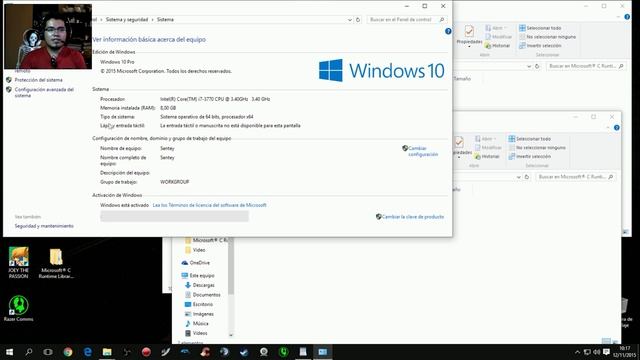Choose 'Invertir selección' in back Explorer window
Image resolution: width=640 pixels, height=360 pixels.
[x=540, y=46]
